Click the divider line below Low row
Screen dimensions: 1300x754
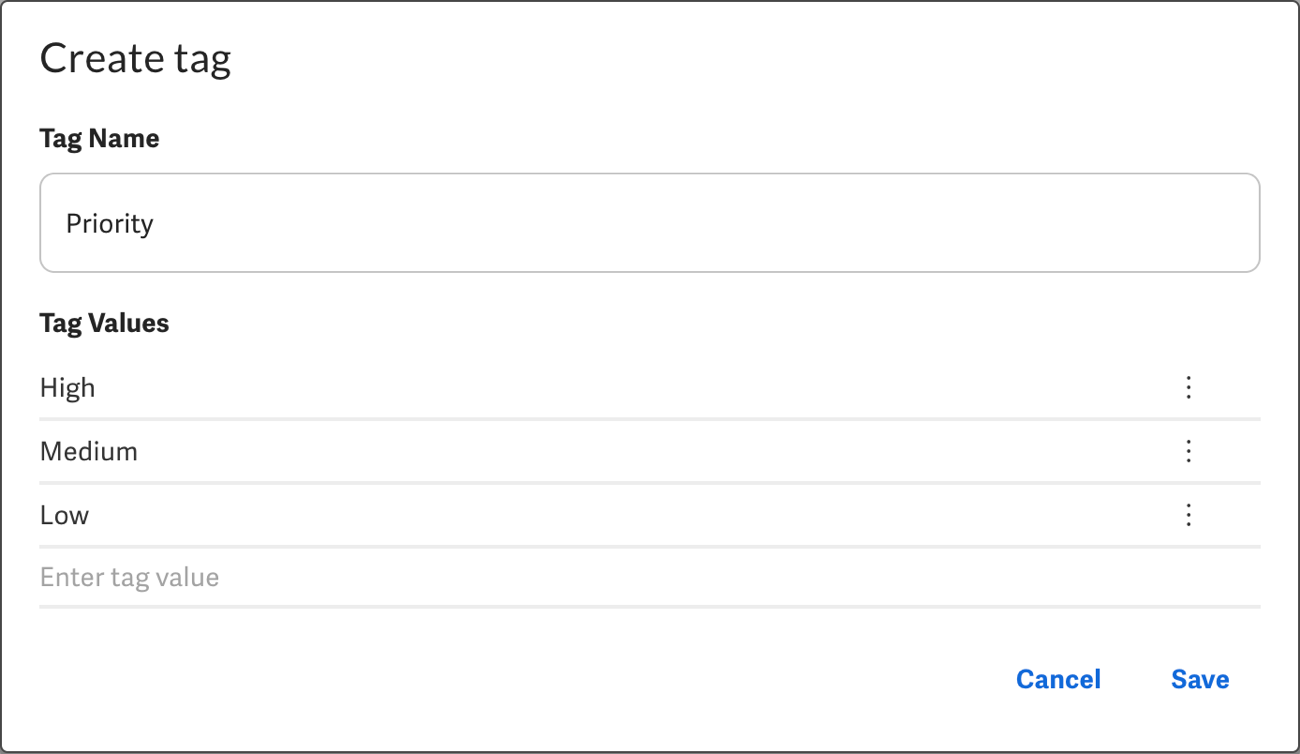click(649, 547)
